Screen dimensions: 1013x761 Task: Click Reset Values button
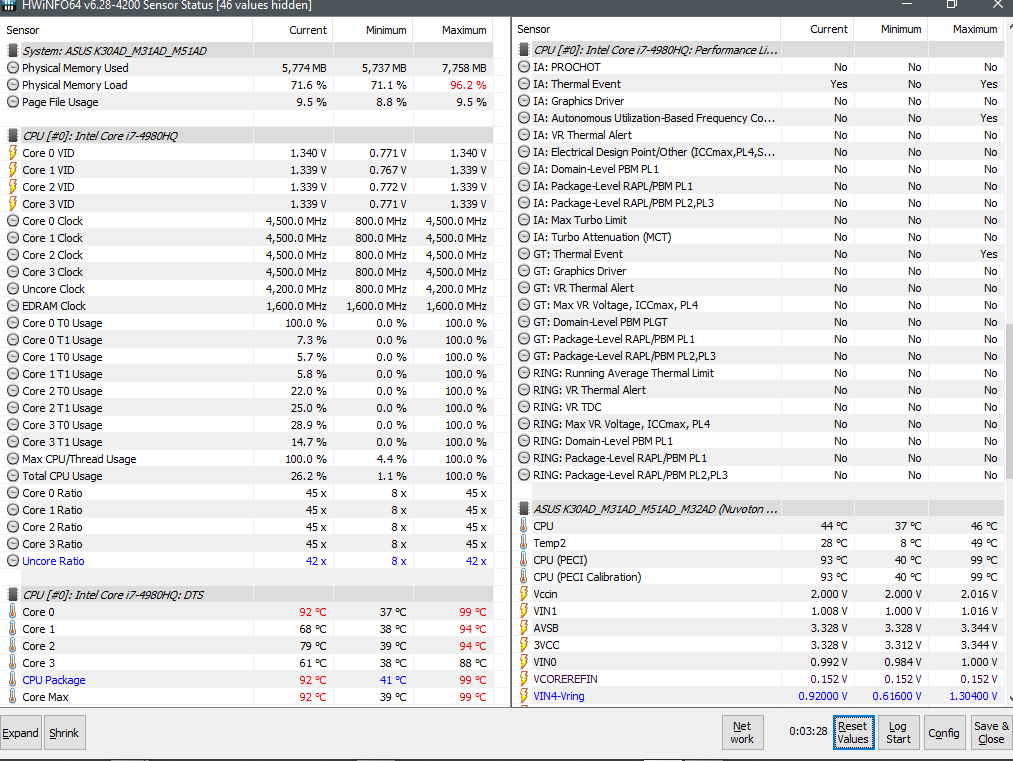[853, 733]
